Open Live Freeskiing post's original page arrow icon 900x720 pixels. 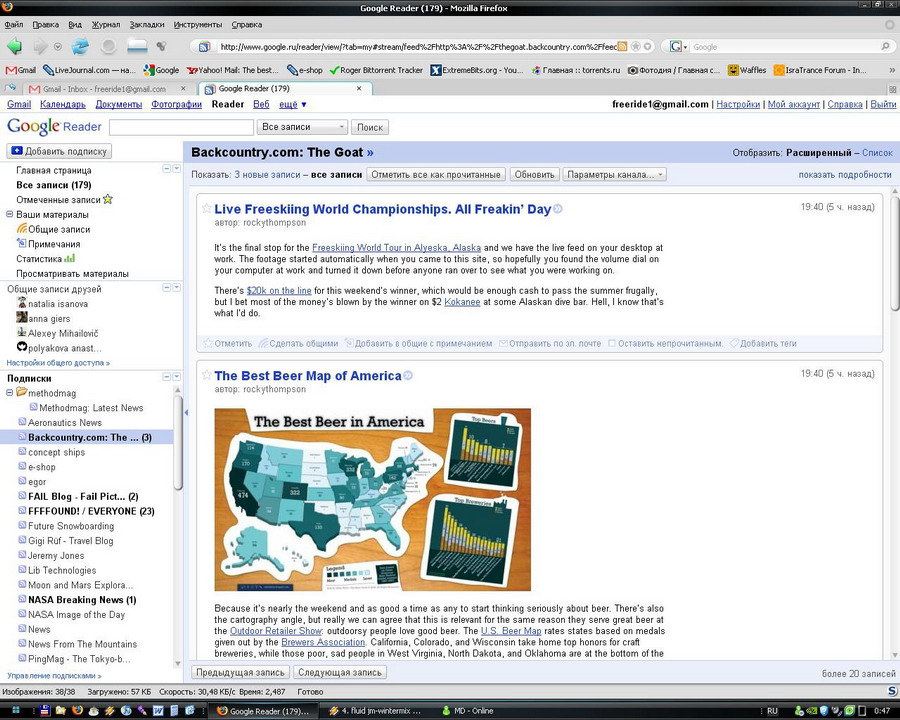558,210
